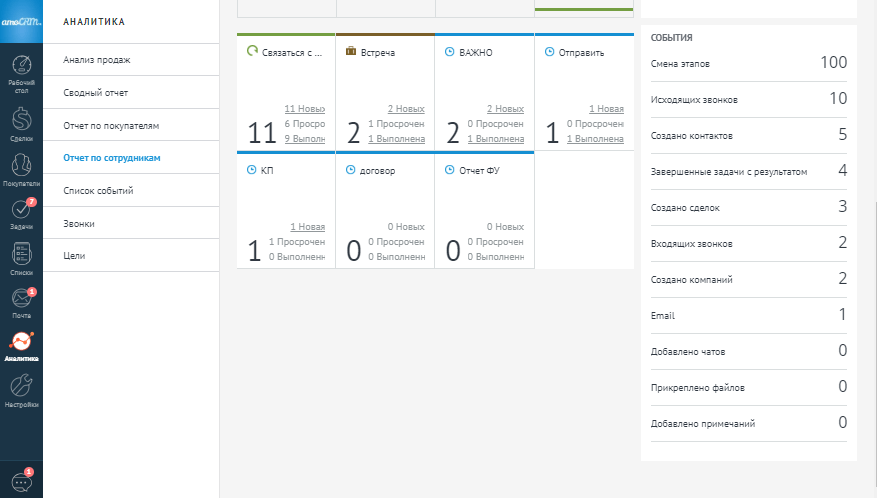Screen dimensions: 877x498
Task: Open Цели analytics page
Action: click(74, 256)
